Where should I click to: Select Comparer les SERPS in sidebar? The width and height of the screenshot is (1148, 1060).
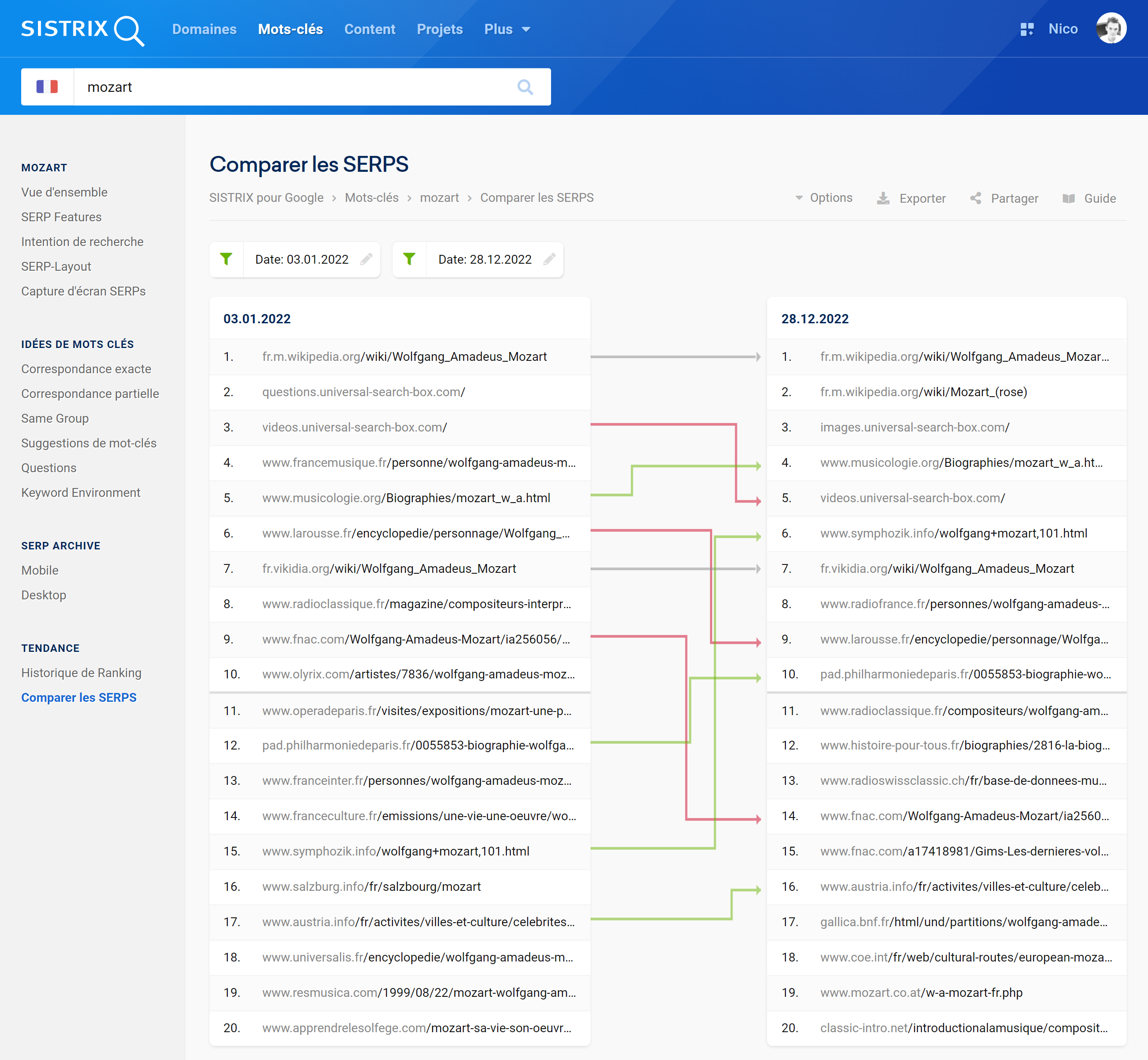coord(79,697)
